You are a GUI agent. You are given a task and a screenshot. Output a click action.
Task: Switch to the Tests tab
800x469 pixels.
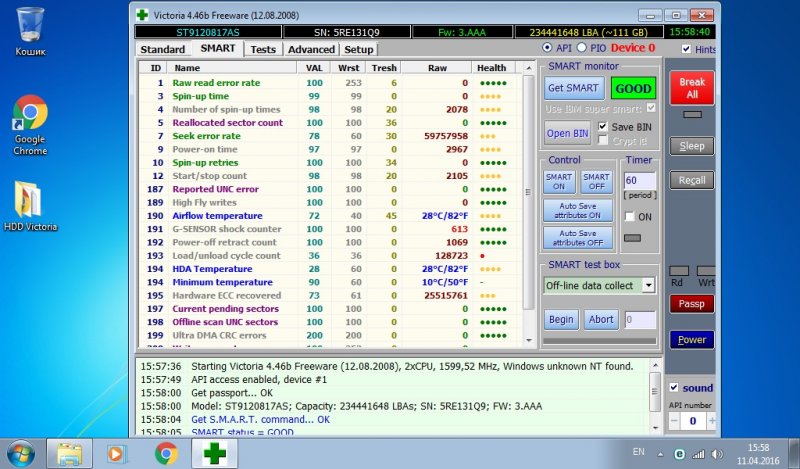click(x=263, y=49)
